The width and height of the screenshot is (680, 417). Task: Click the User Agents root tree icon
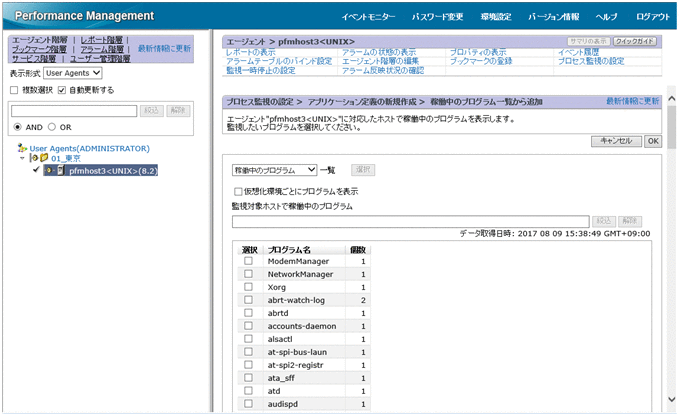pos(22,148)
